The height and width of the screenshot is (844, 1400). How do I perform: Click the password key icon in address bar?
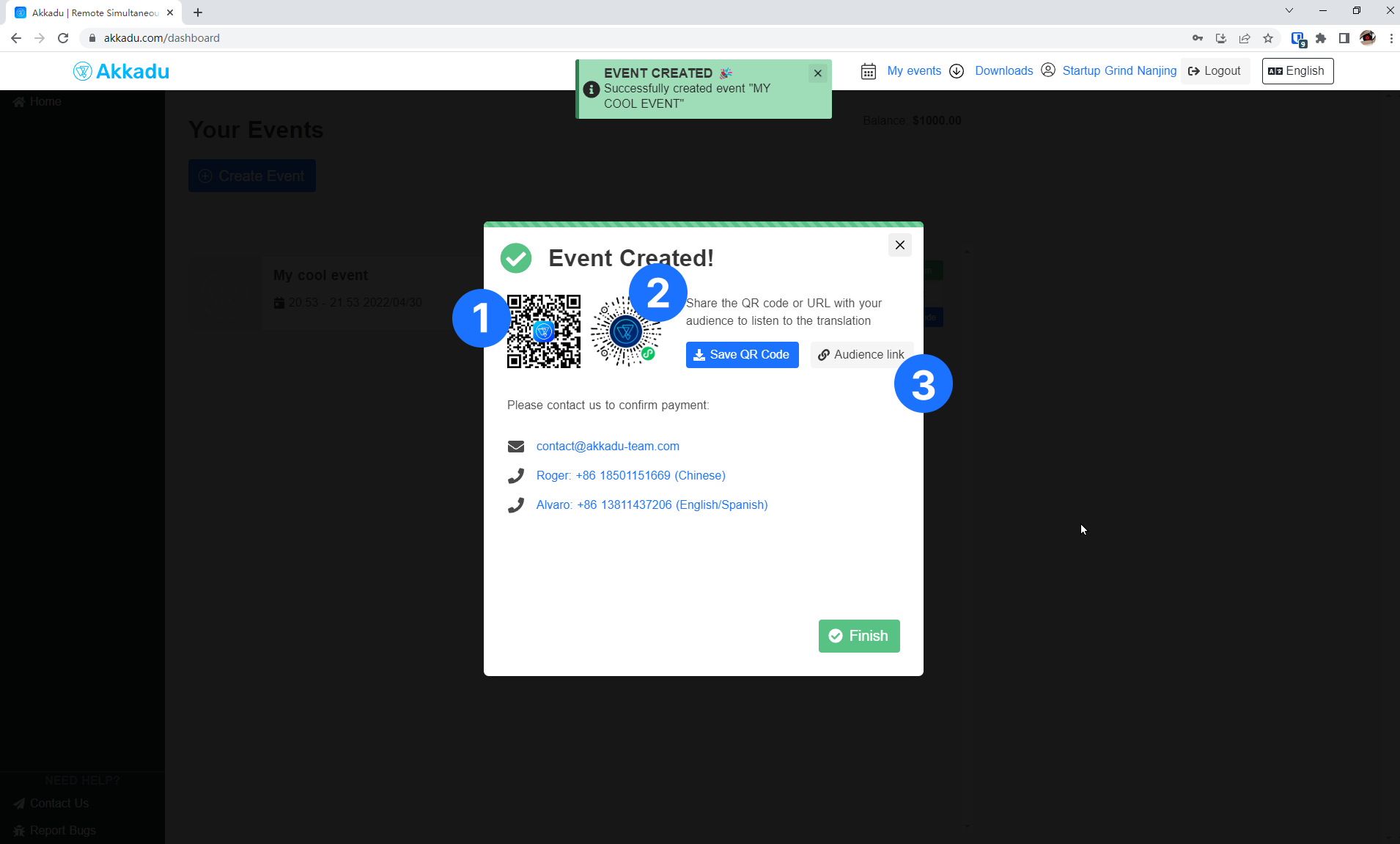[1198, 38]
